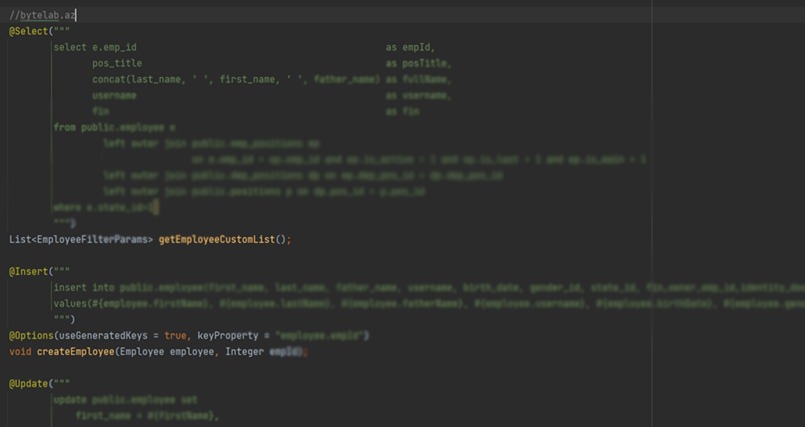Viewport: 805px width, 427px height.
Task: Click the 'true' value in @Options
Action: 176,335
